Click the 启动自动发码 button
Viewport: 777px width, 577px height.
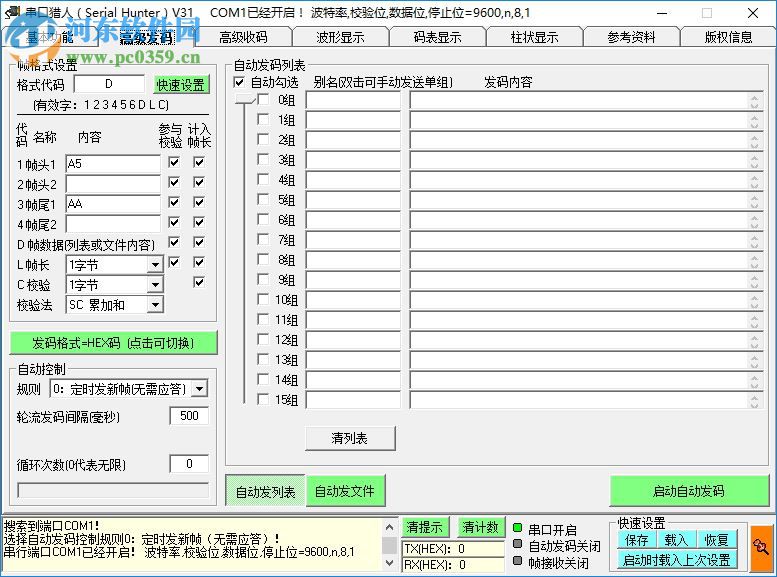pos(689,491)
